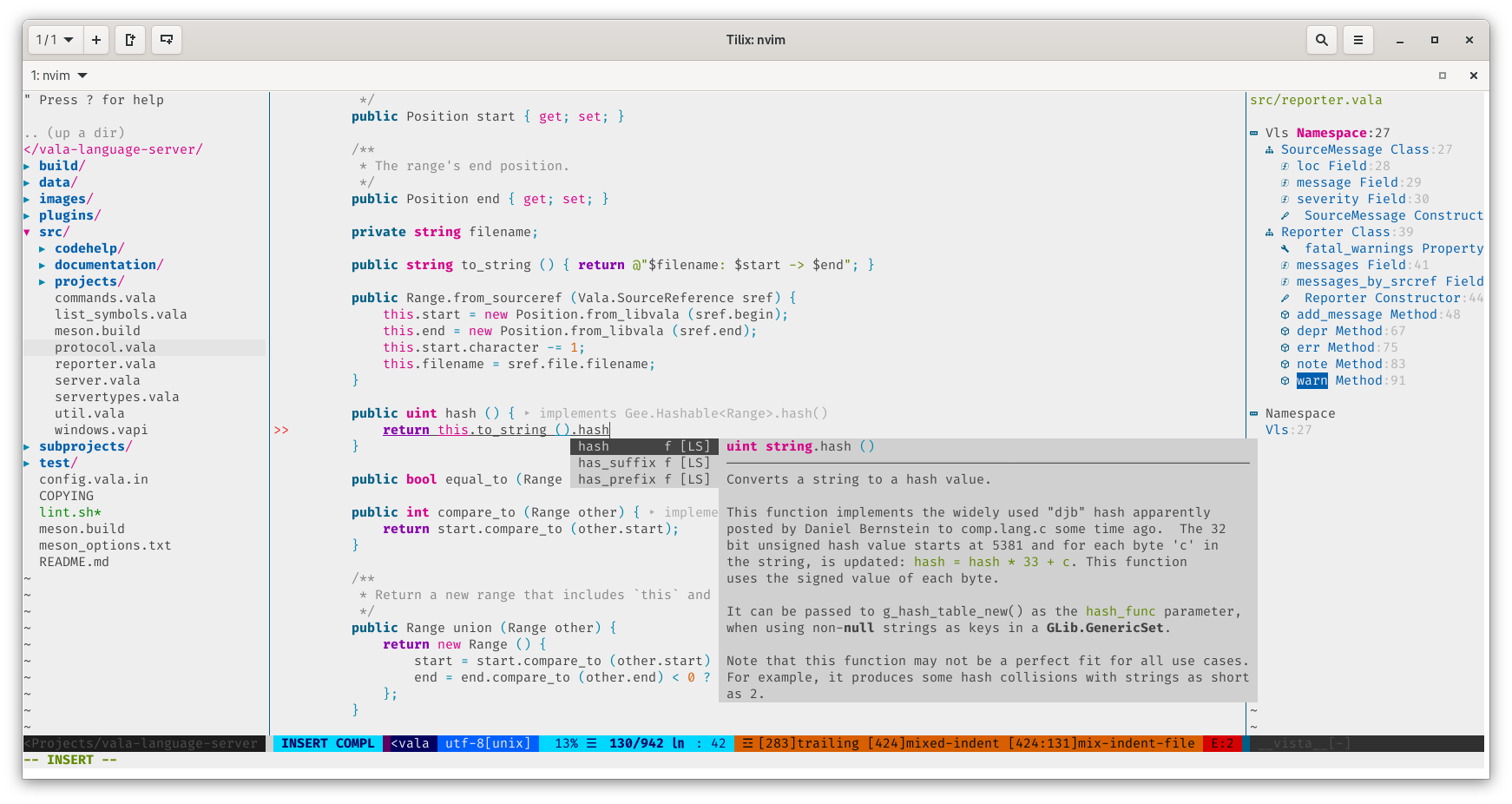Open commands.vala in the file tree
Viewport: 1512px width, 804px height.
(105, 298)
